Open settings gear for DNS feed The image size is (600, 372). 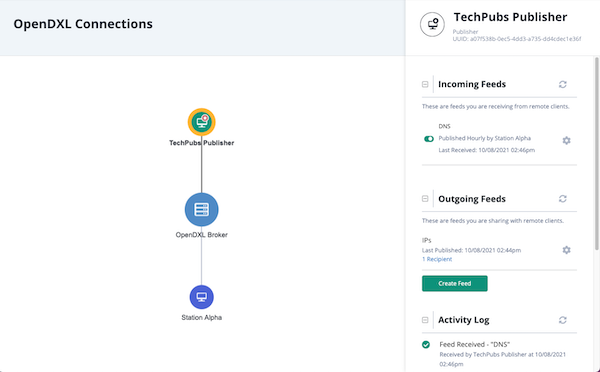[x=566, y=140]
